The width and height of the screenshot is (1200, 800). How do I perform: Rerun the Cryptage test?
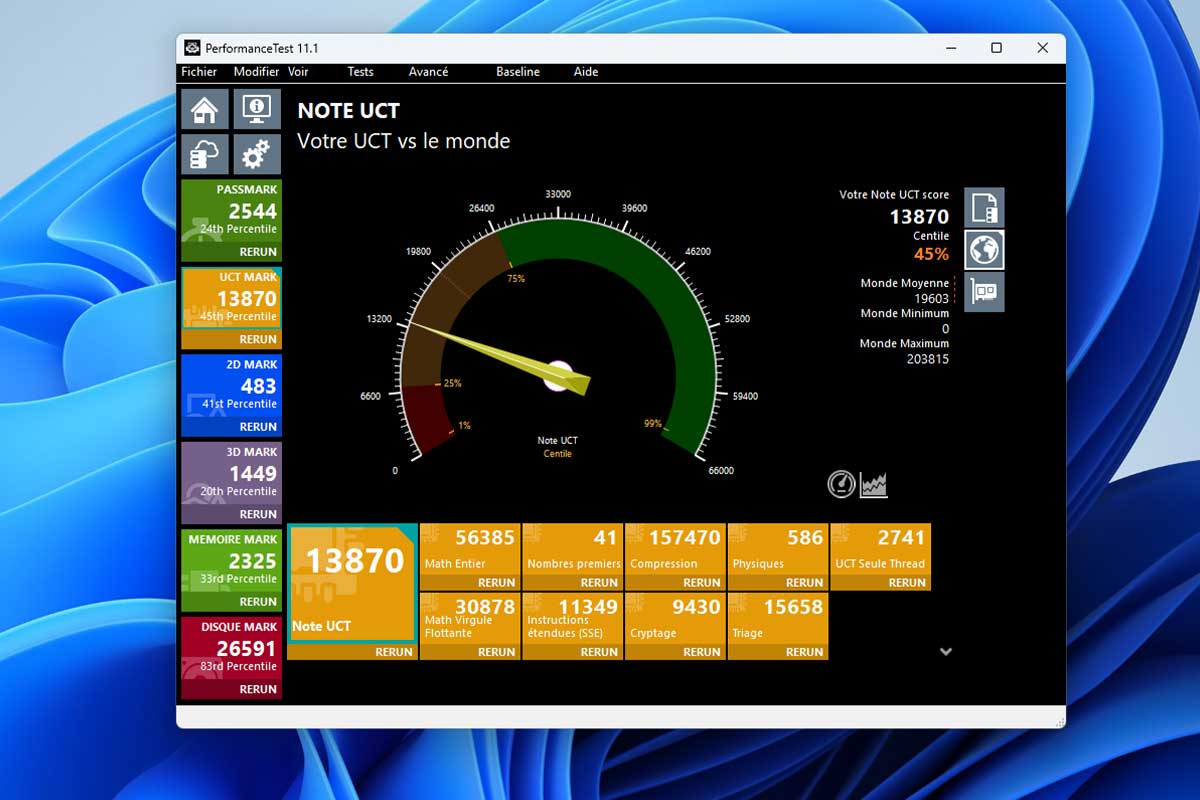pos(702,652)
